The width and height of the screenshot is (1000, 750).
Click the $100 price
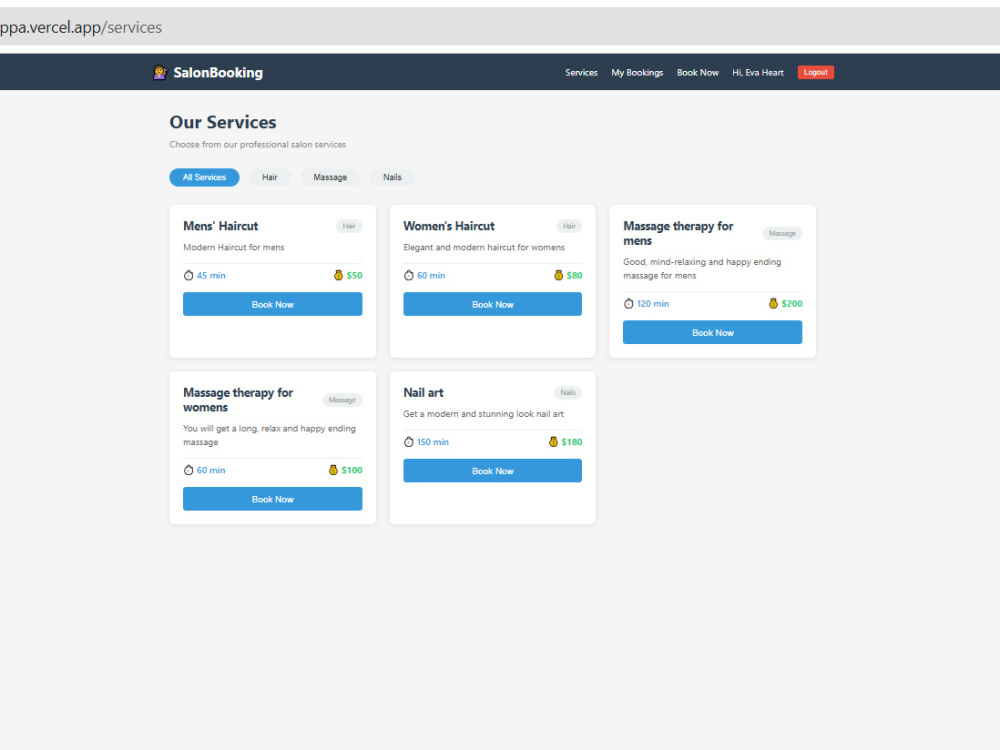tap(352, 470)
